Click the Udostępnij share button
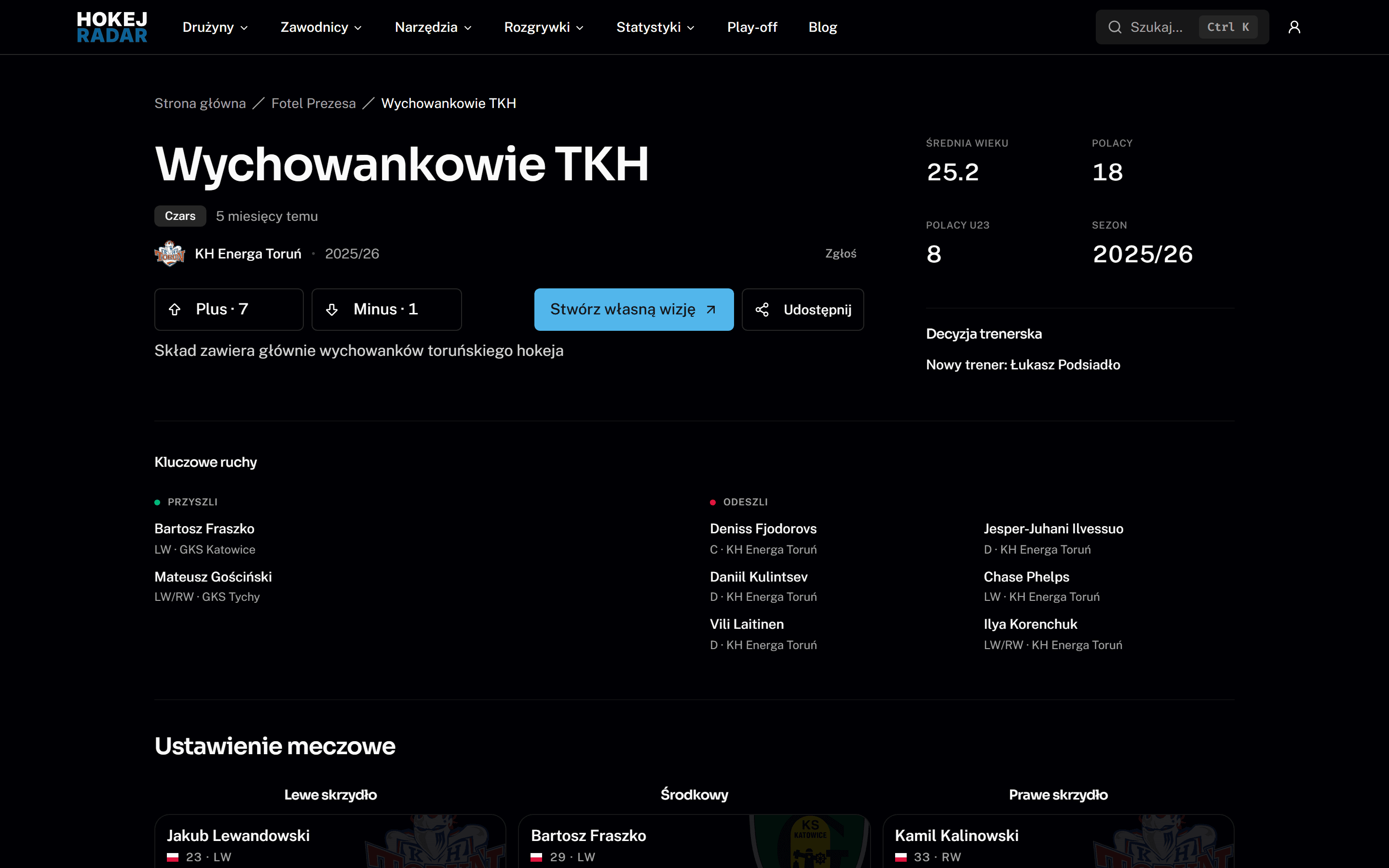The width and height of the screenshot is (1389, 868). (803, 310)
